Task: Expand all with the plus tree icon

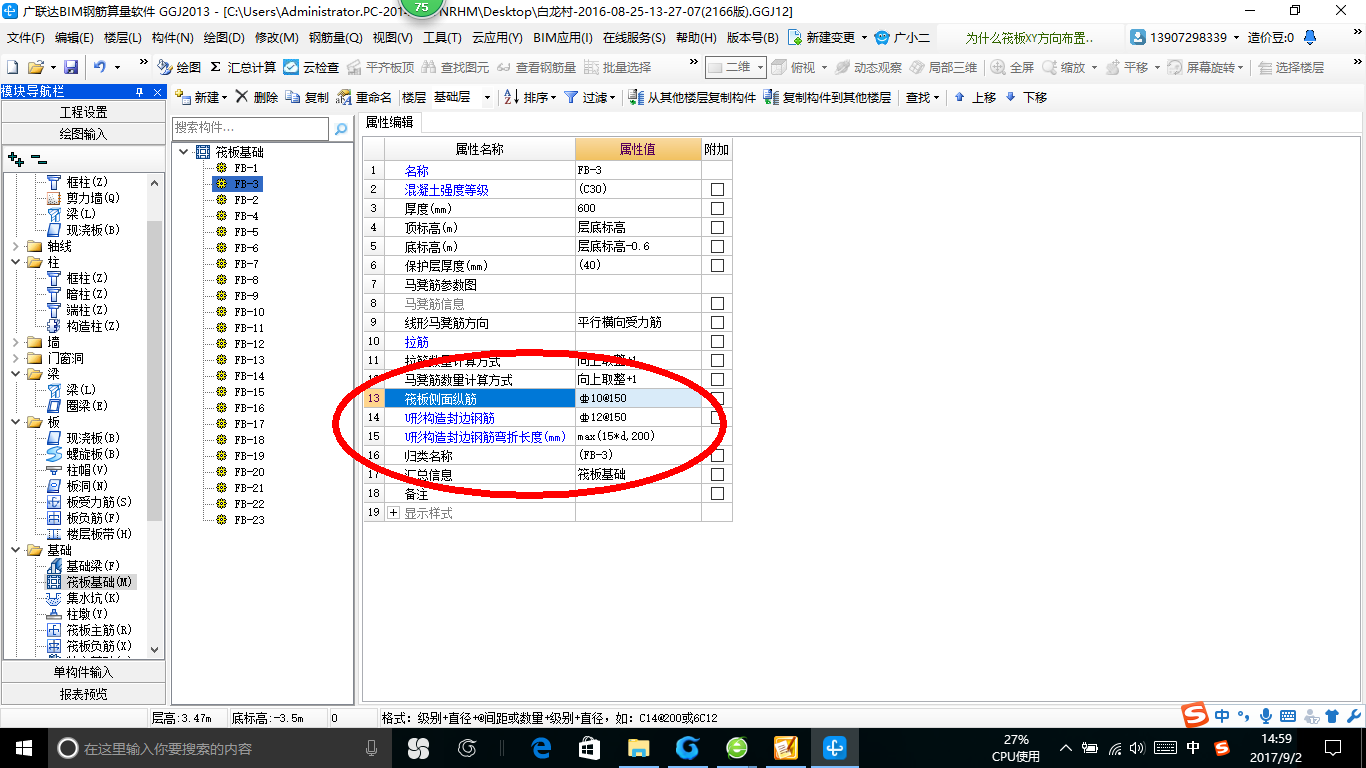Action: 15,159
